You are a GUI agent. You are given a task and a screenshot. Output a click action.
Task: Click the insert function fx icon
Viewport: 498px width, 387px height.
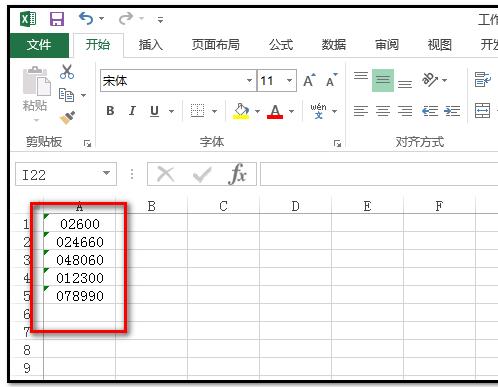tap(237, 174)
